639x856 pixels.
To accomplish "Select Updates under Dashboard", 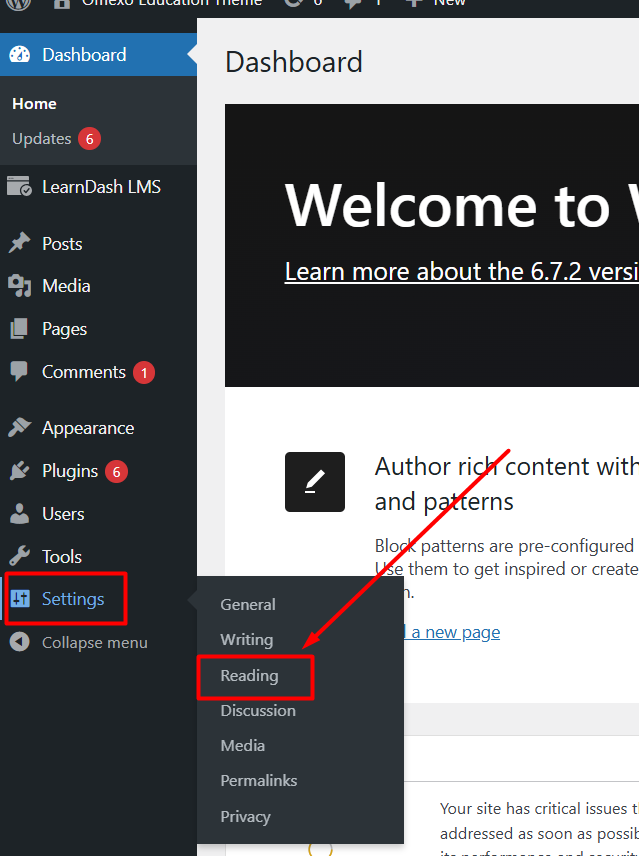I will pyautogui.click(x=41, y=139).
